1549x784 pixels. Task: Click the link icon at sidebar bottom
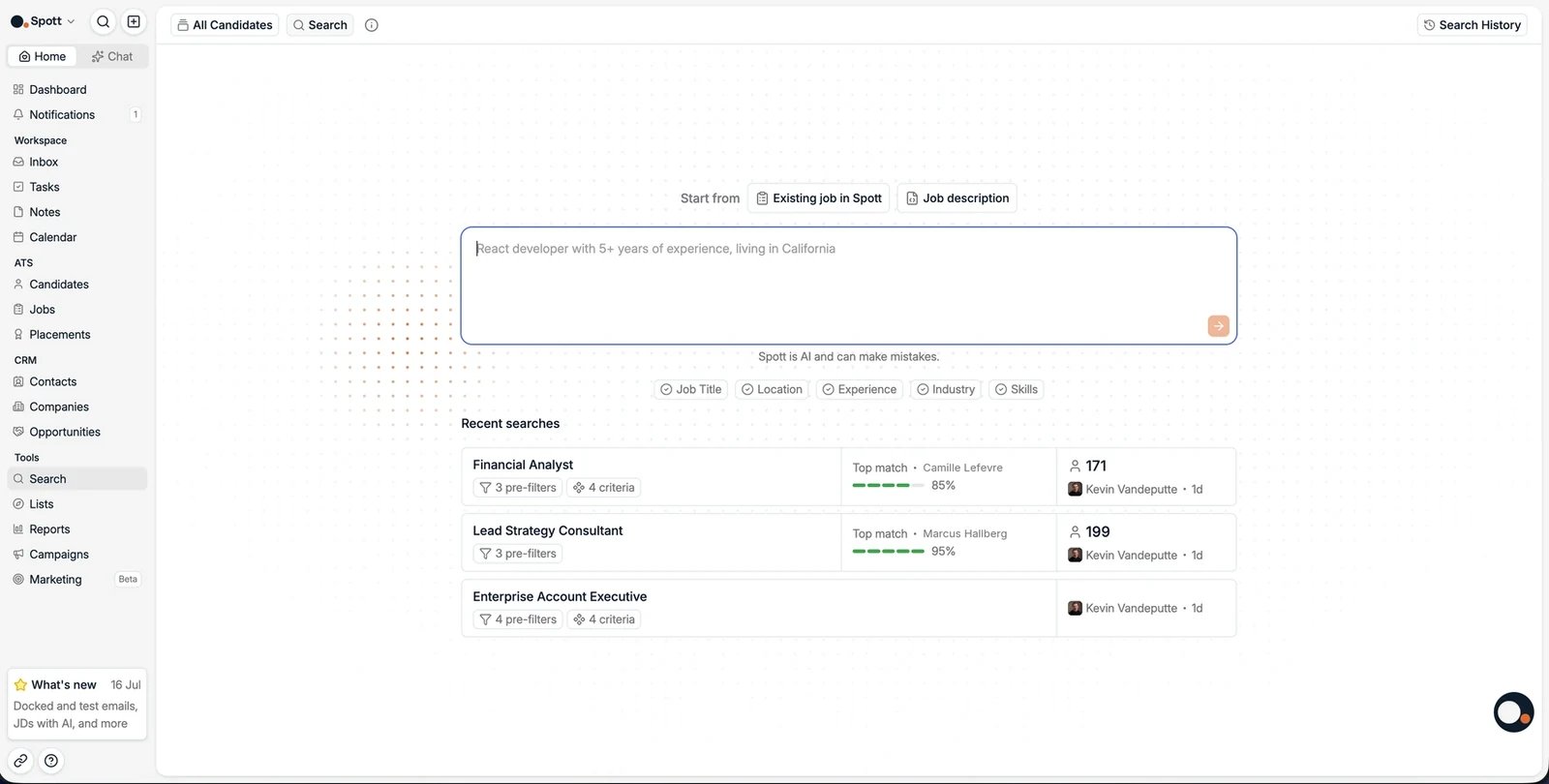pos(20,761)
